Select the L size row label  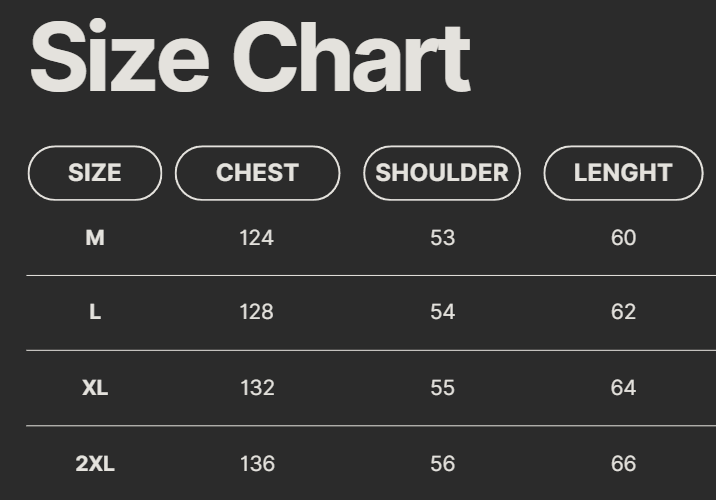pos(95,312)
